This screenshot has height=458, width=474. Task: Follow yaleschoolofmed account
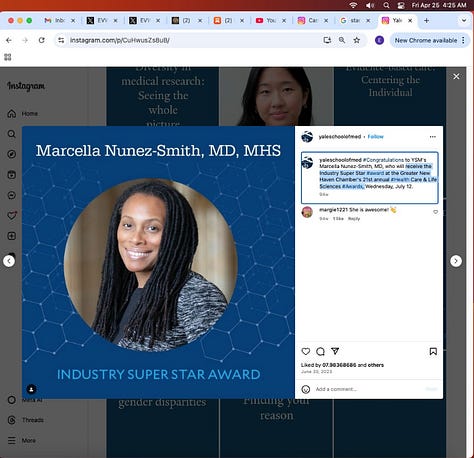376,137
